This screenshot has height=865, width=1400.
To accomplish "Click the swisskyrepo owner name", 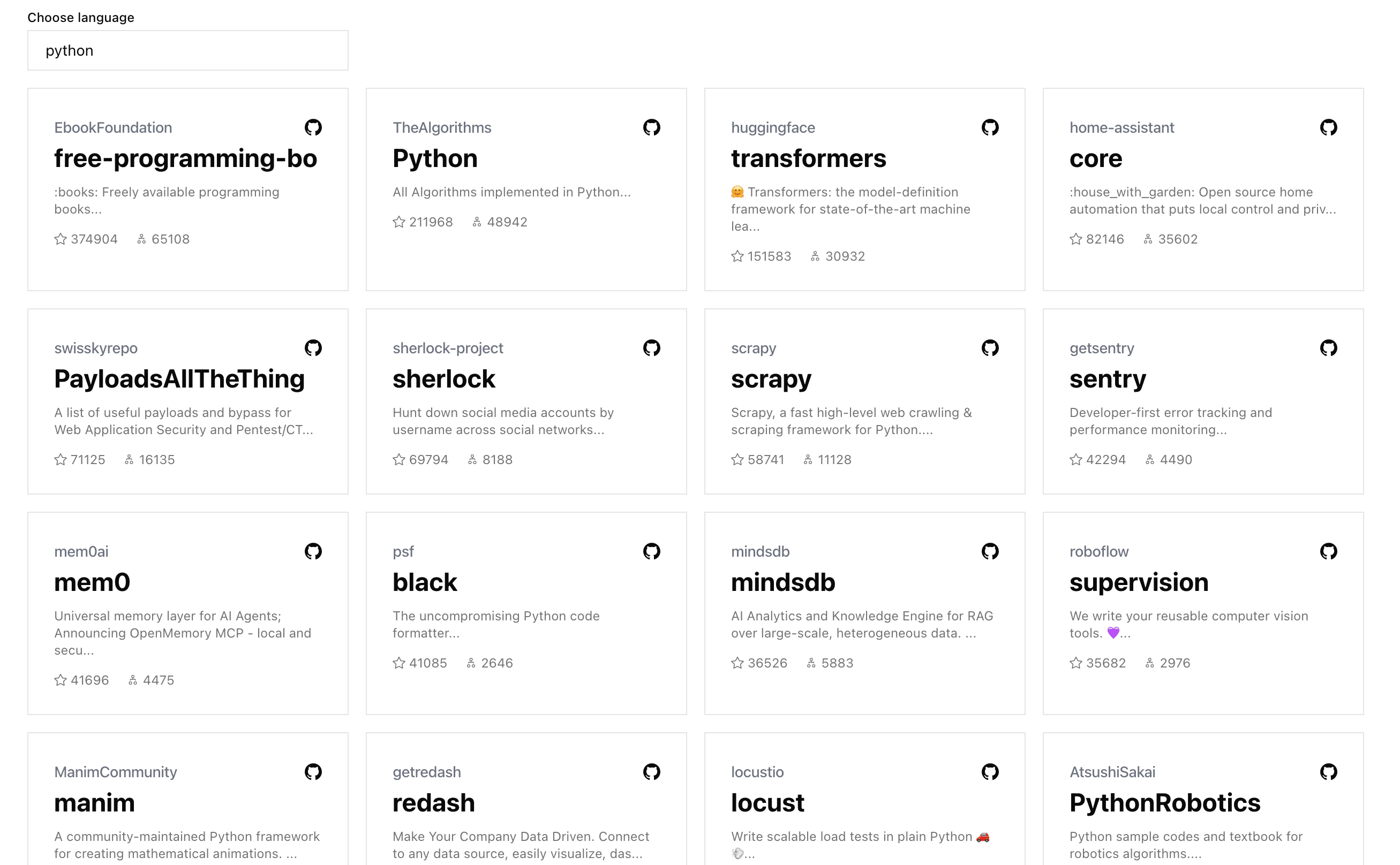I will [95, 348].
